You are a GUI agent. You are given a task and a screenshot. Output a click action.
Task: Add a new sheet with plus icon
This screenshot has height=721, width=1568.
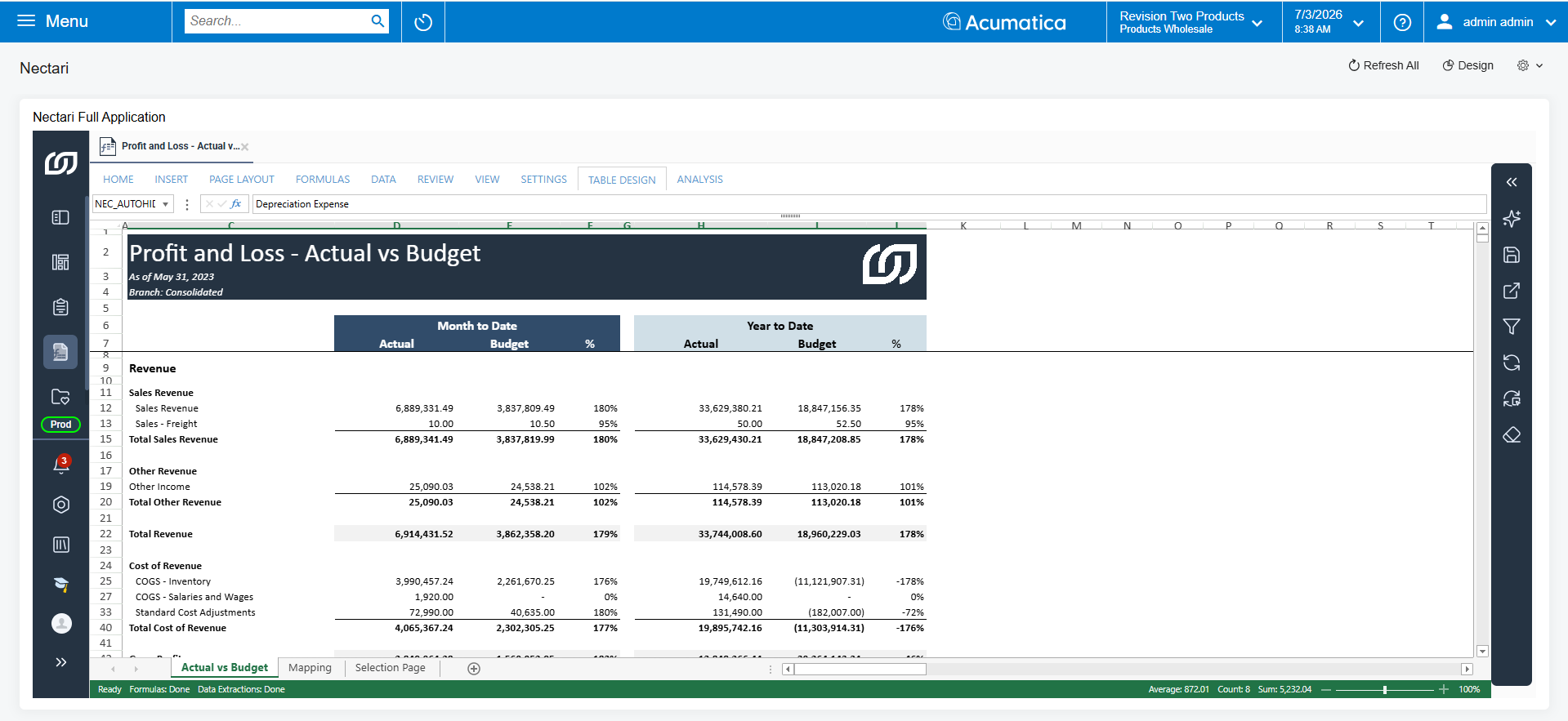(x=474, y=669)
